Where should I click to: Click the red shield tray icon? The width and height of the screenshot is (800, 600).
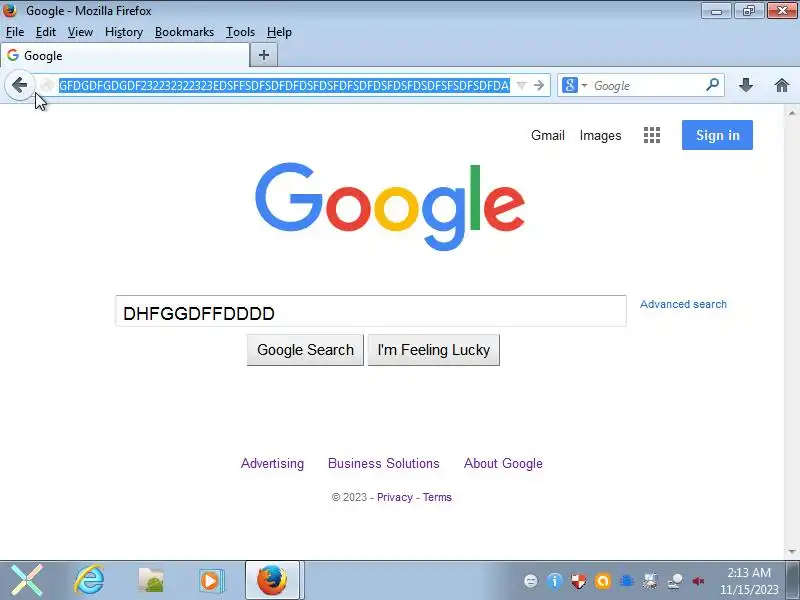pos(579,581)
